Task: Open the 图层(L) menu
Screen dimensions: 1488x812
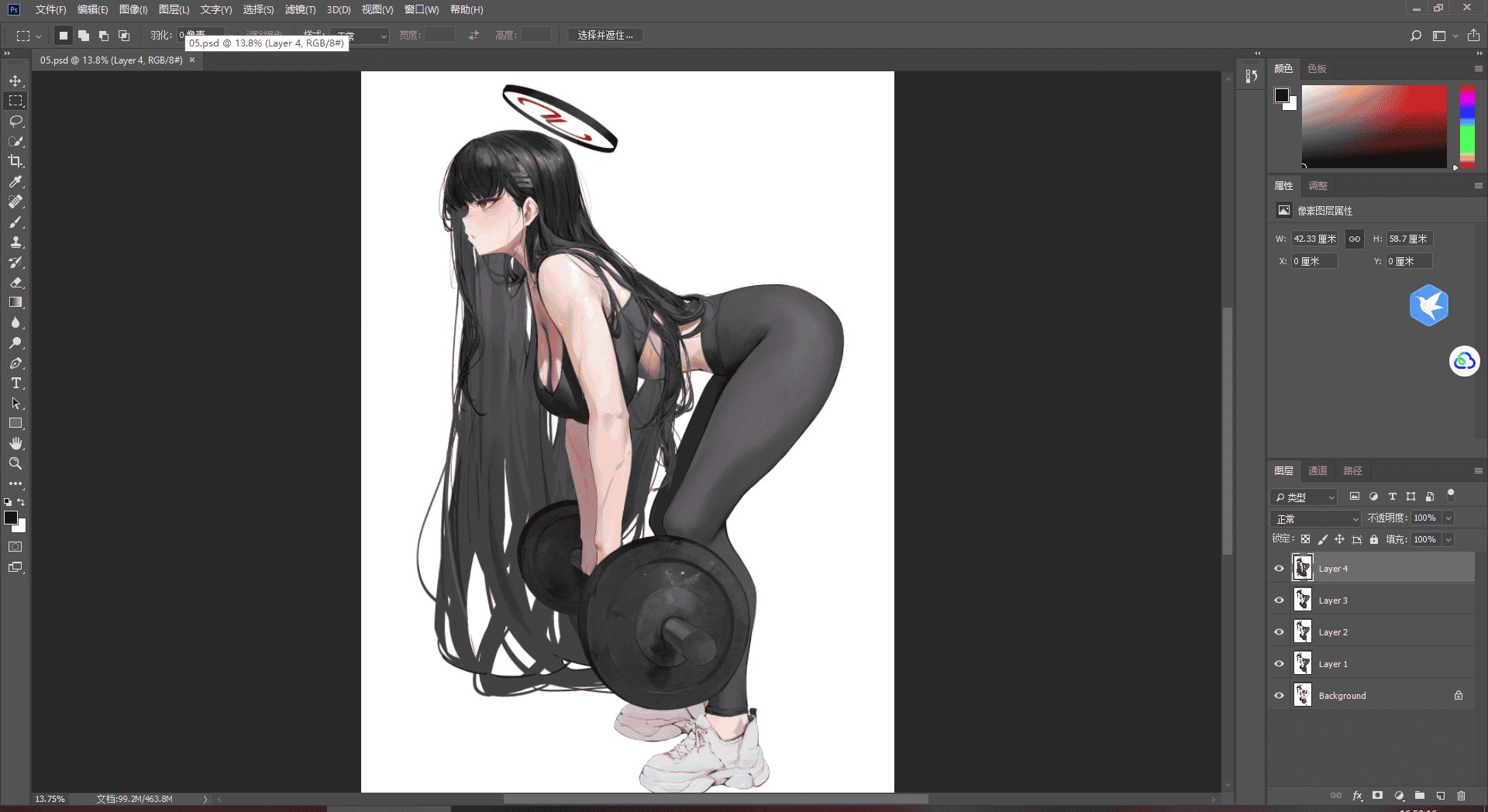Action: (x=174, y=9)
